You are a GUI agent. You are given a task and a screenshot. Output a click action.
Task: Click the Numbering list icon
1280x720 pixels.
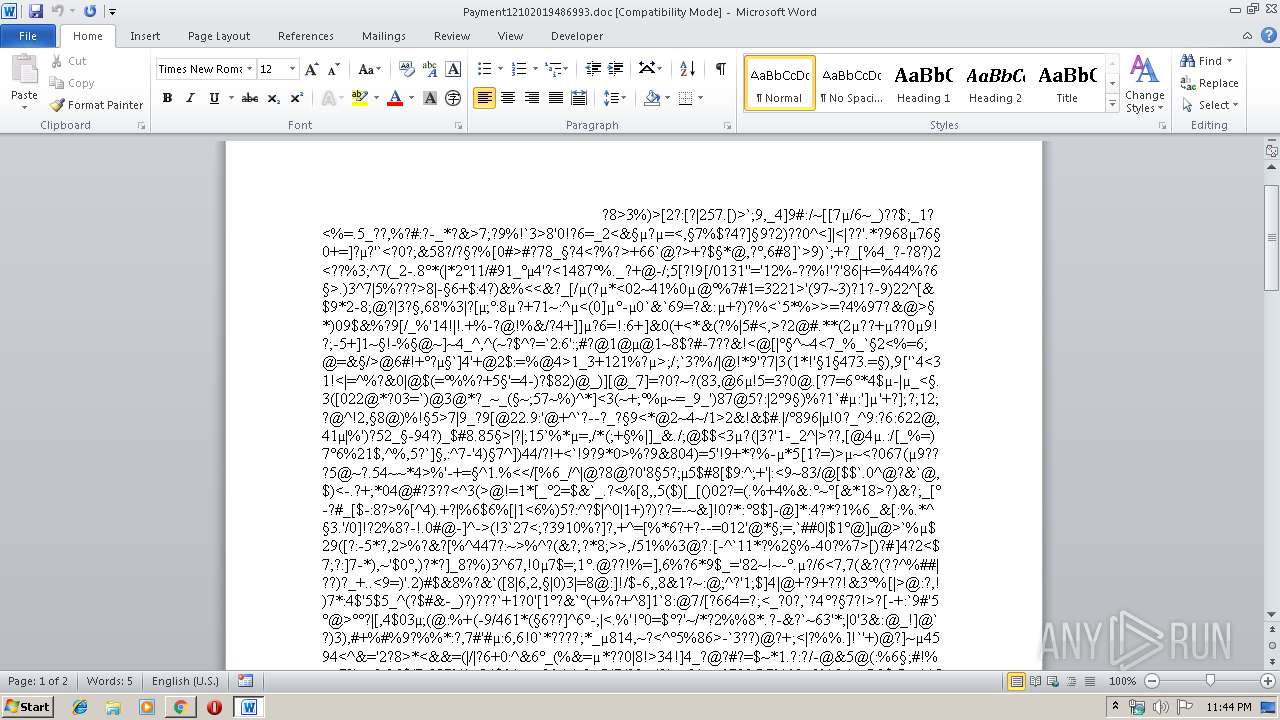click(x=518, y=69)
